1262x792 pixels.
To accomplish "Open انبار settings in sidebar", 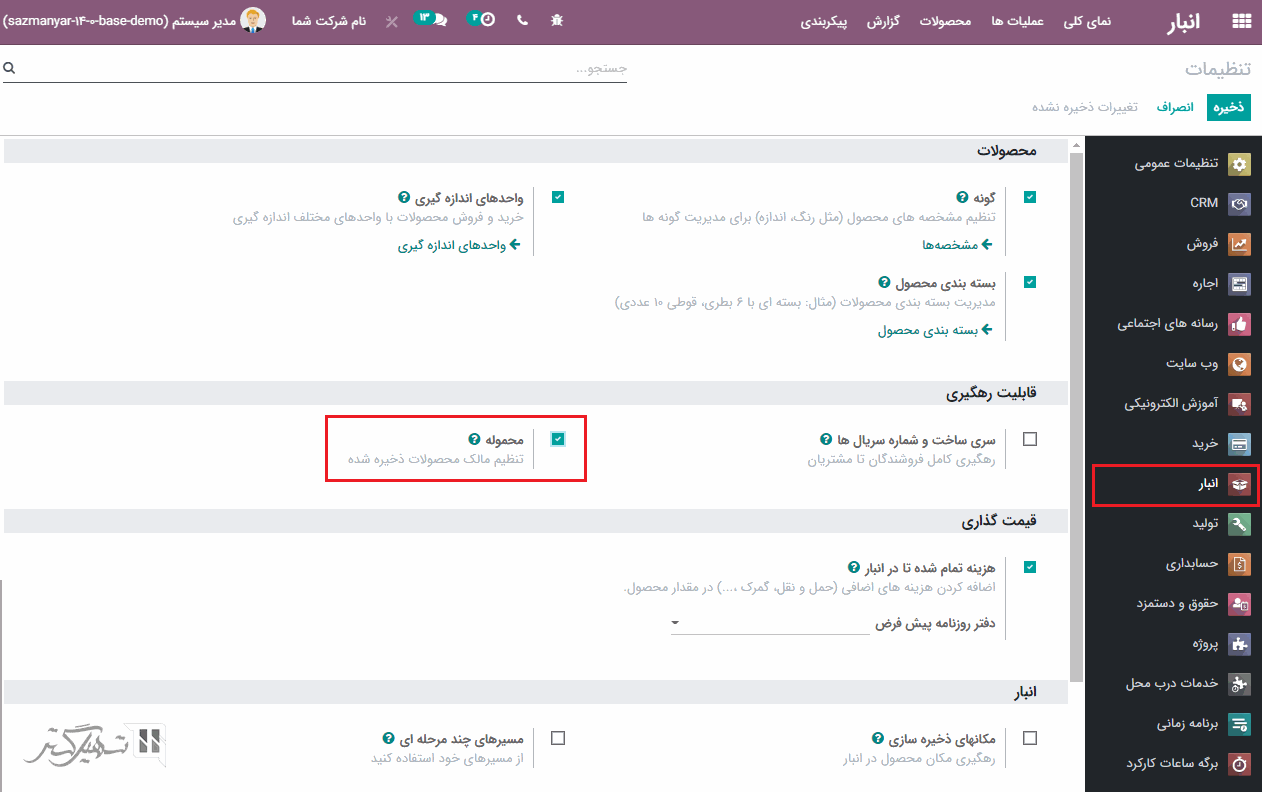I will [x=1174, y=484].
